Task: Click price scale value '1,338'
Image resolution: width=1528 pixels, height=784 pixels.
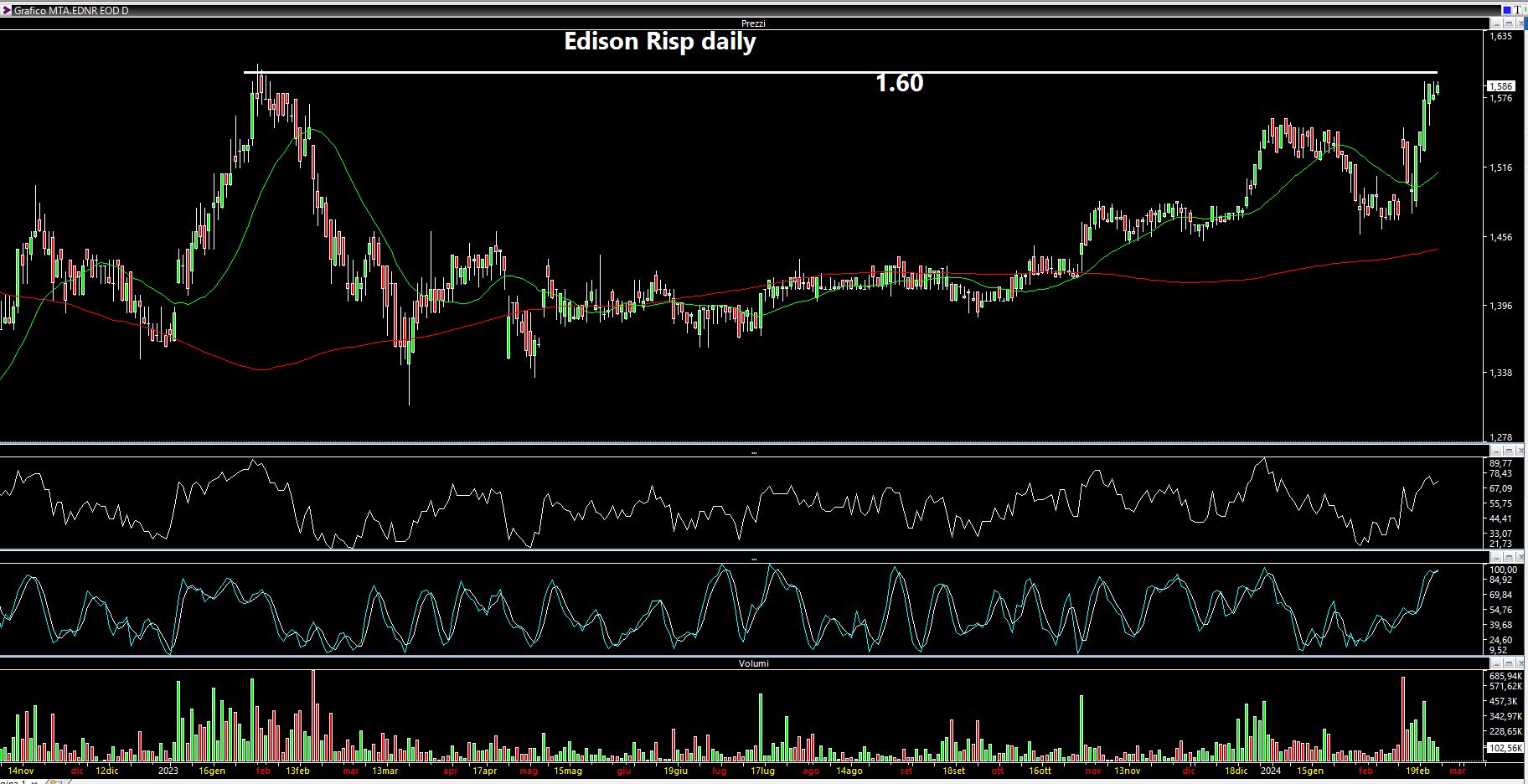Action: [x=1500, y=374]
